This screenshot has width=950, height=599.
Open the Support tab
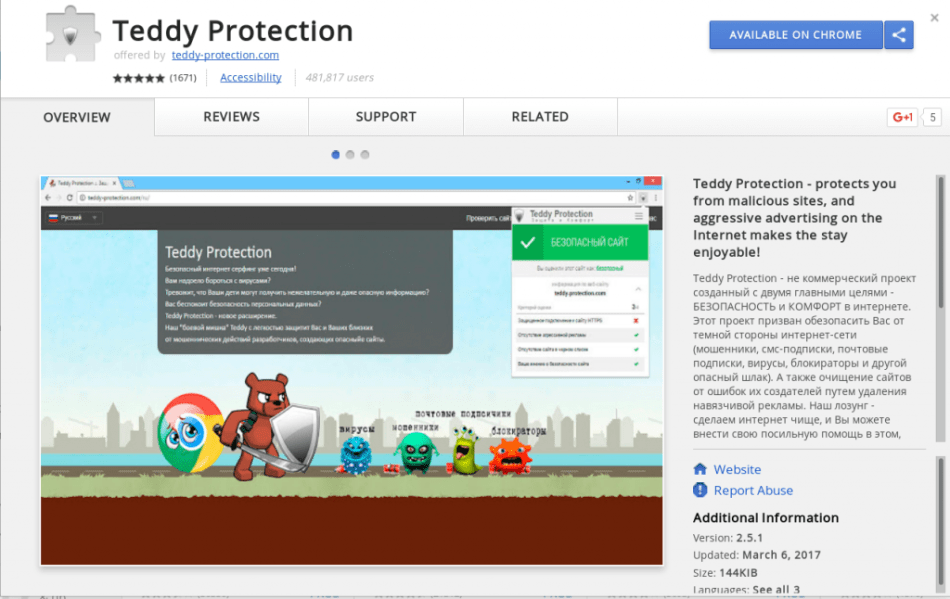pos(385,116)
